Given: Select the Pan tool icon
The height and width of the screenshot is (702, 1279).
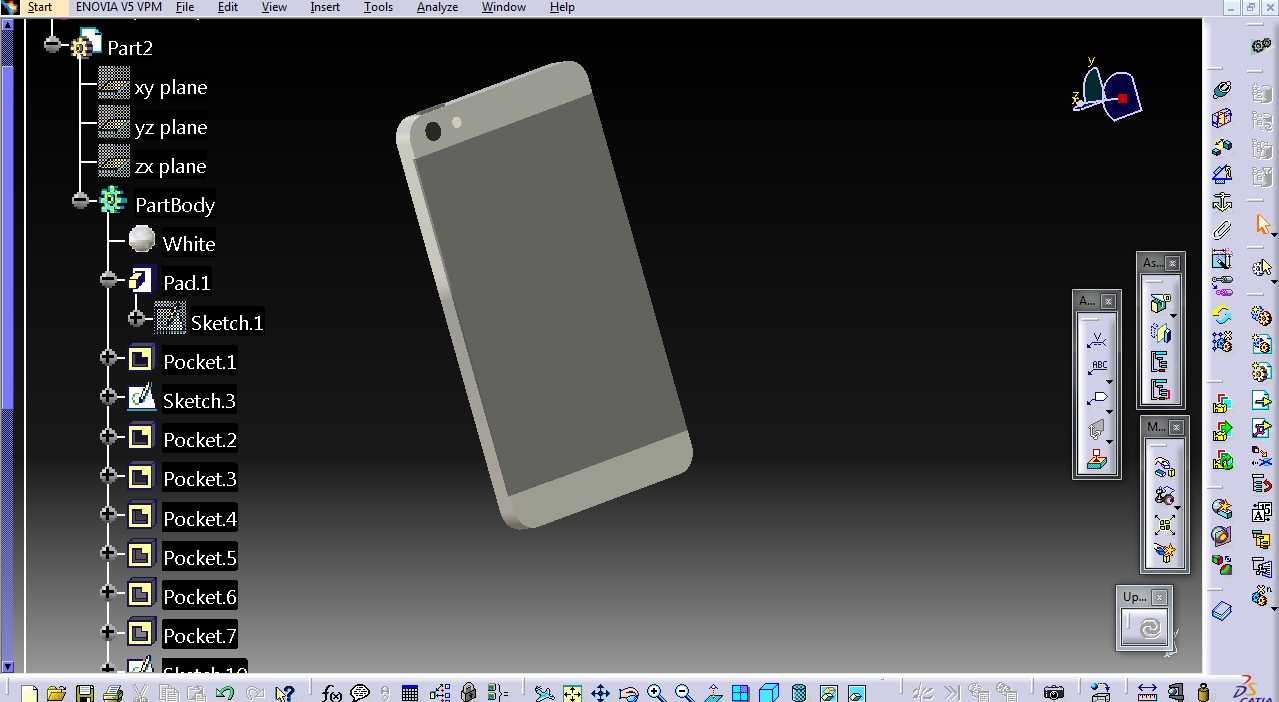Looking at the screenshot, I should click(x=600, y=693).
